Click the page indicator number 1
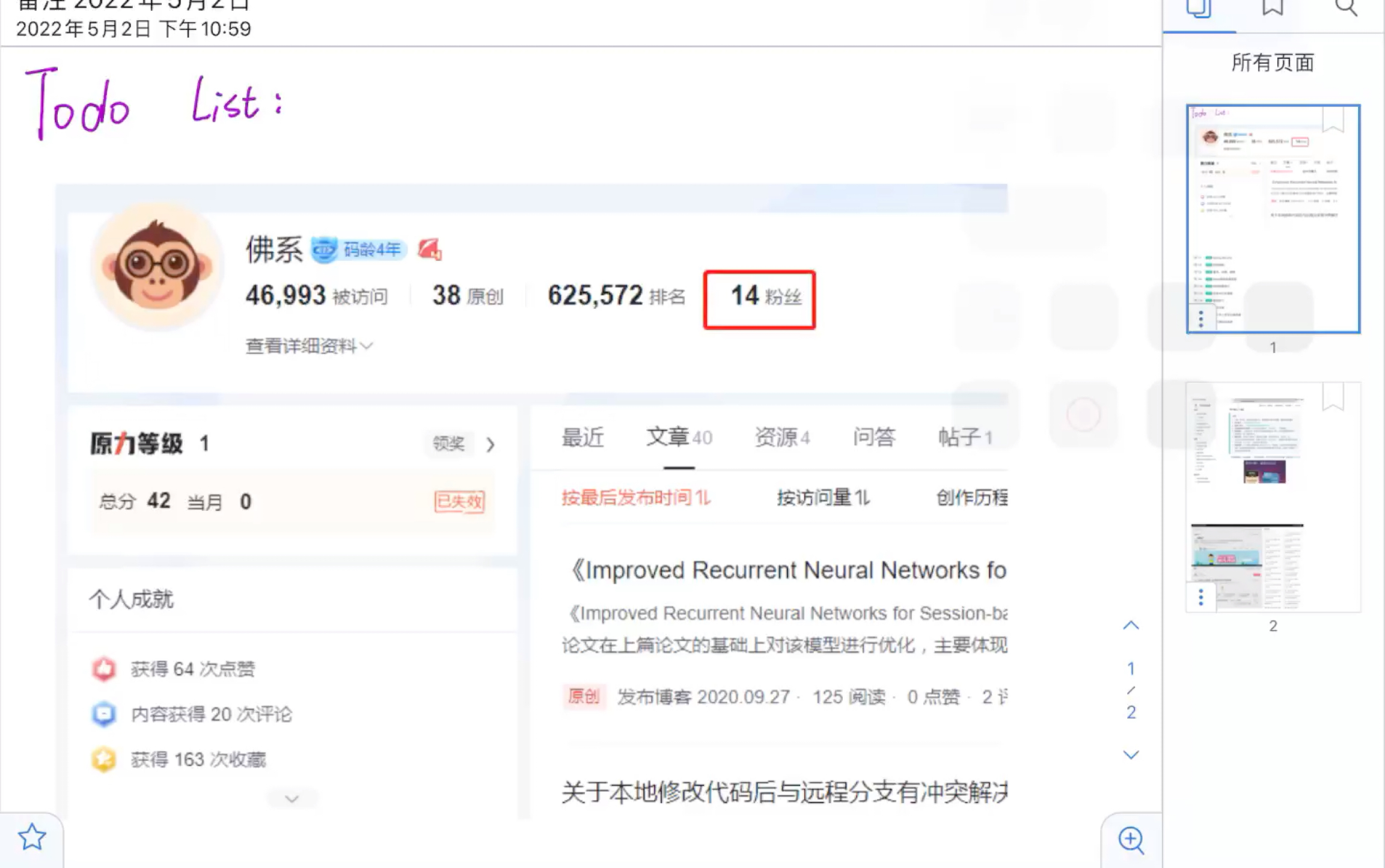This screenshot has height=868, width=1385. pyautogui.click(x=1131, y=668)
